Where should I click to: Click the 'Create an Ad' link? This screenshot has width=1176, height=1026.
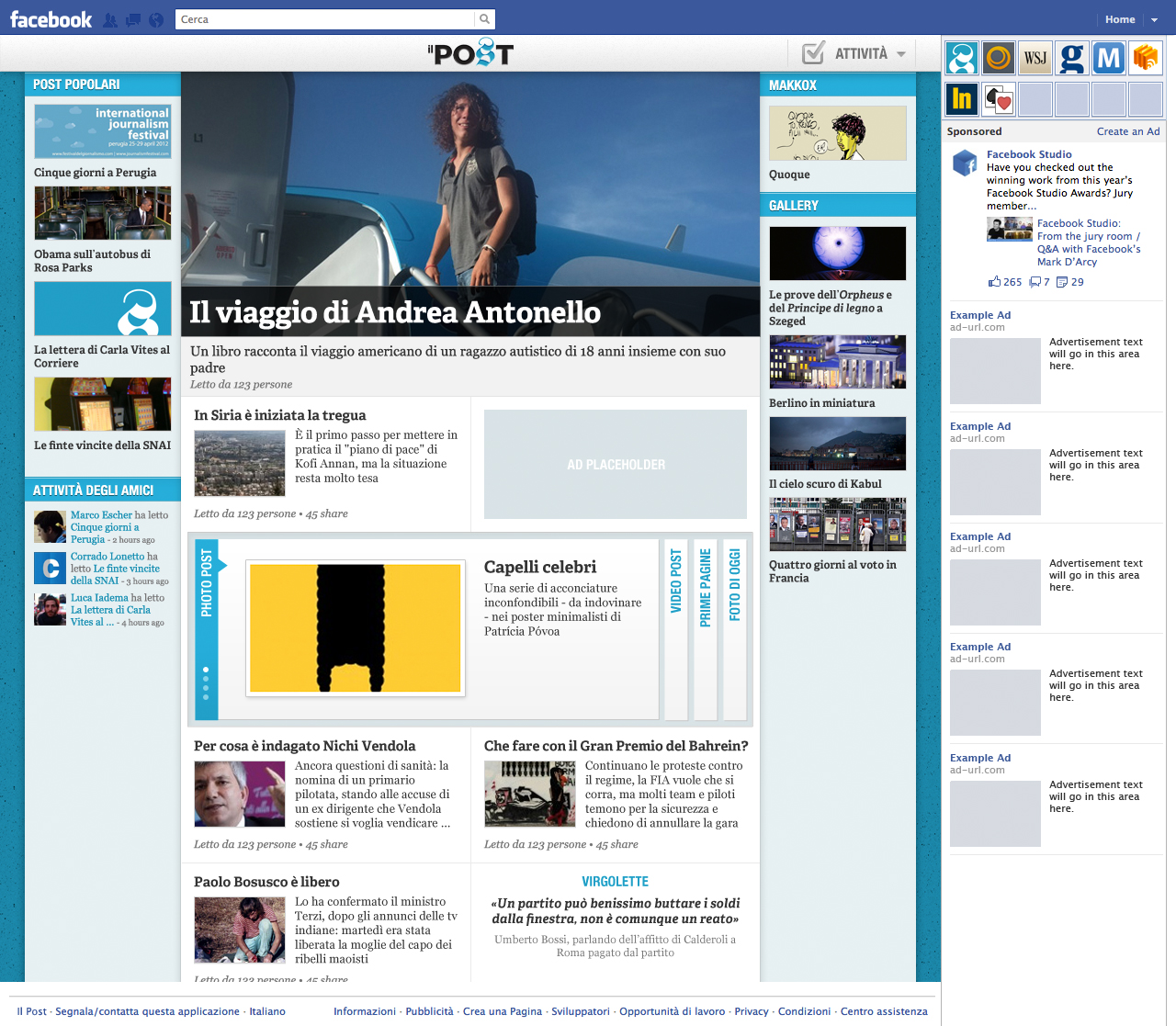coord(1128,131)
